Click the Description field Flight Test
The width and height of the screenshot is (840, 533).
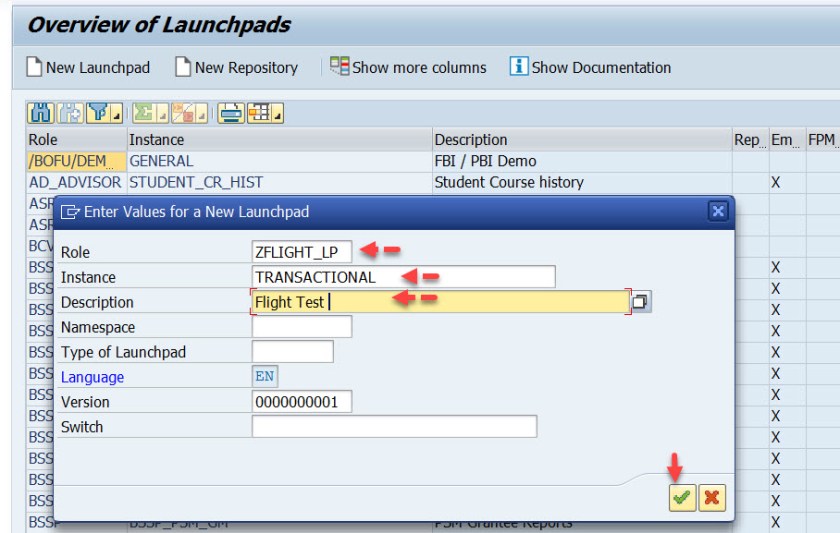pos(440,302)
